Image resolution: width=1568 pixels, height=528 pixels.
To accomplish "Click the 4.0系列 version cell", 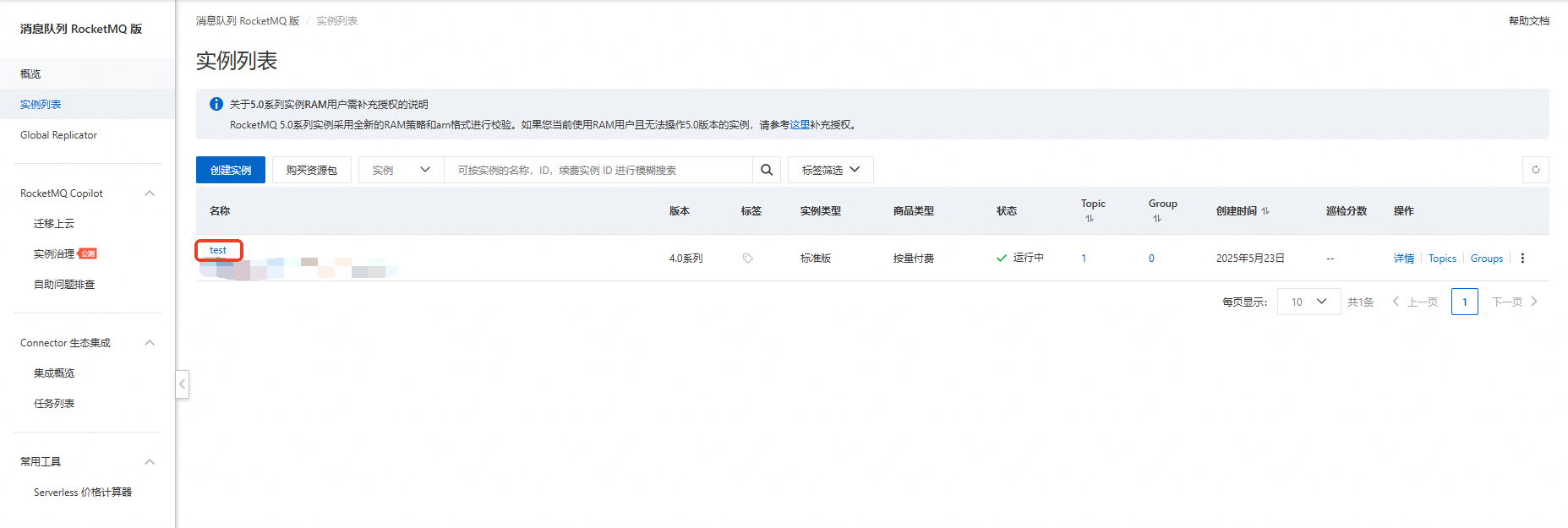I will point(686,259).
